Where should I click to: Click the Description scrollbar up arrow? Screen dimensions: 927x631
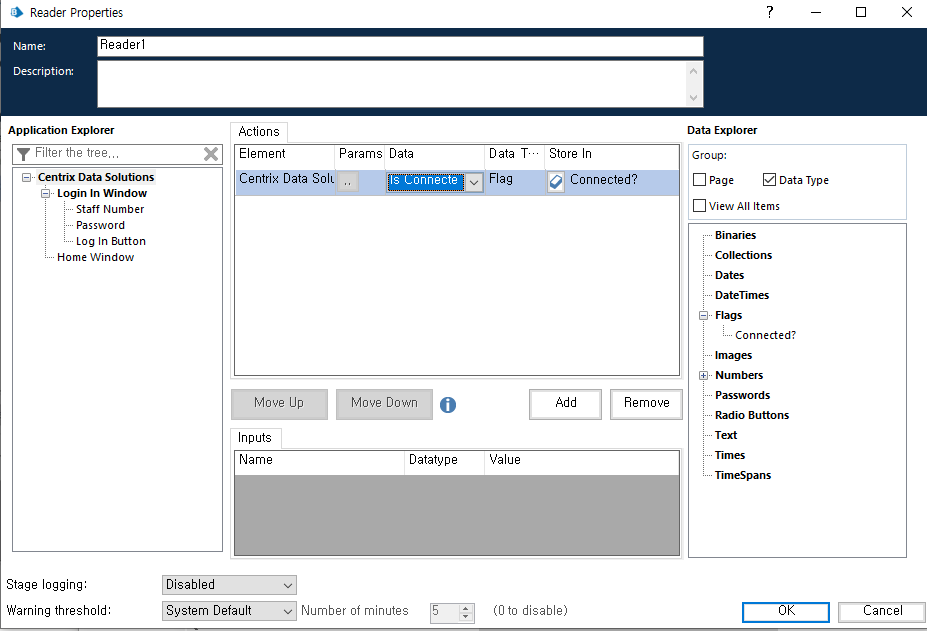693,71
